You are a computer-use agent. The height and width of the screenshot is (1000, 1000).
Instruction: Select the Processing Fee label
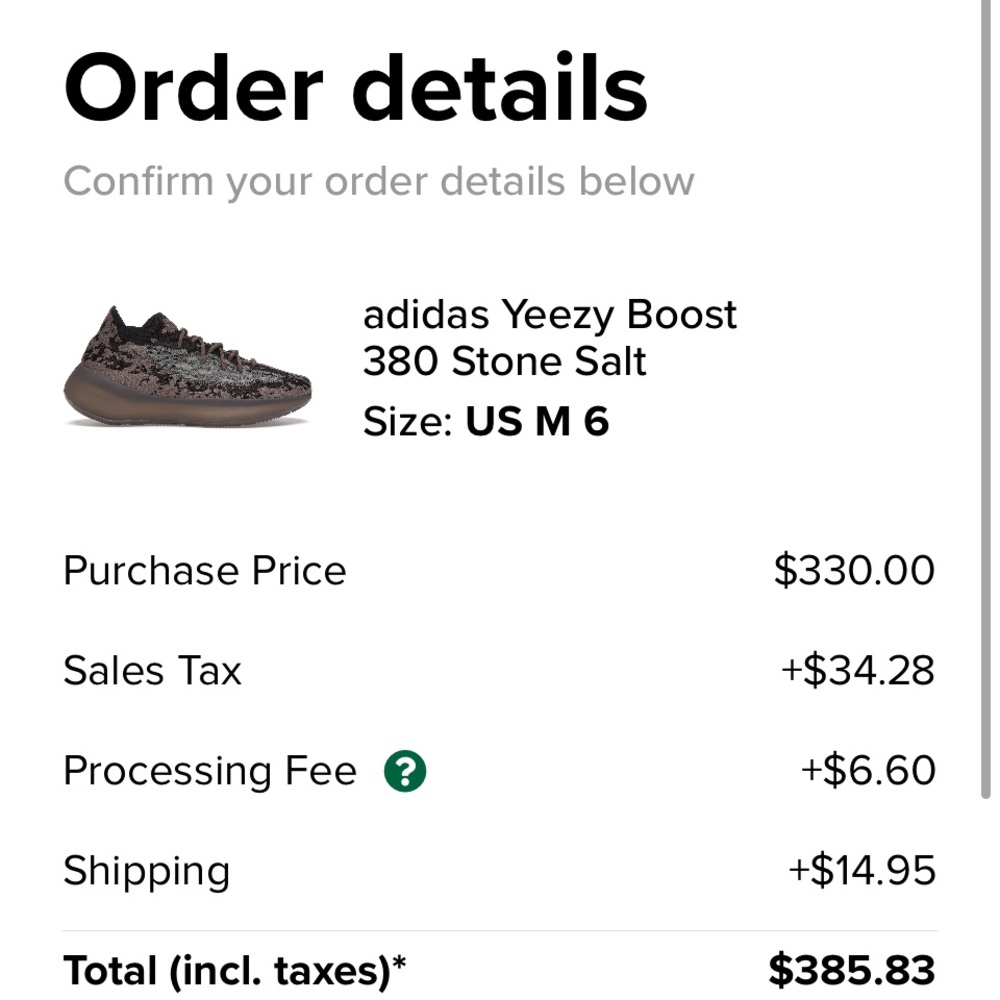point(210,770)
